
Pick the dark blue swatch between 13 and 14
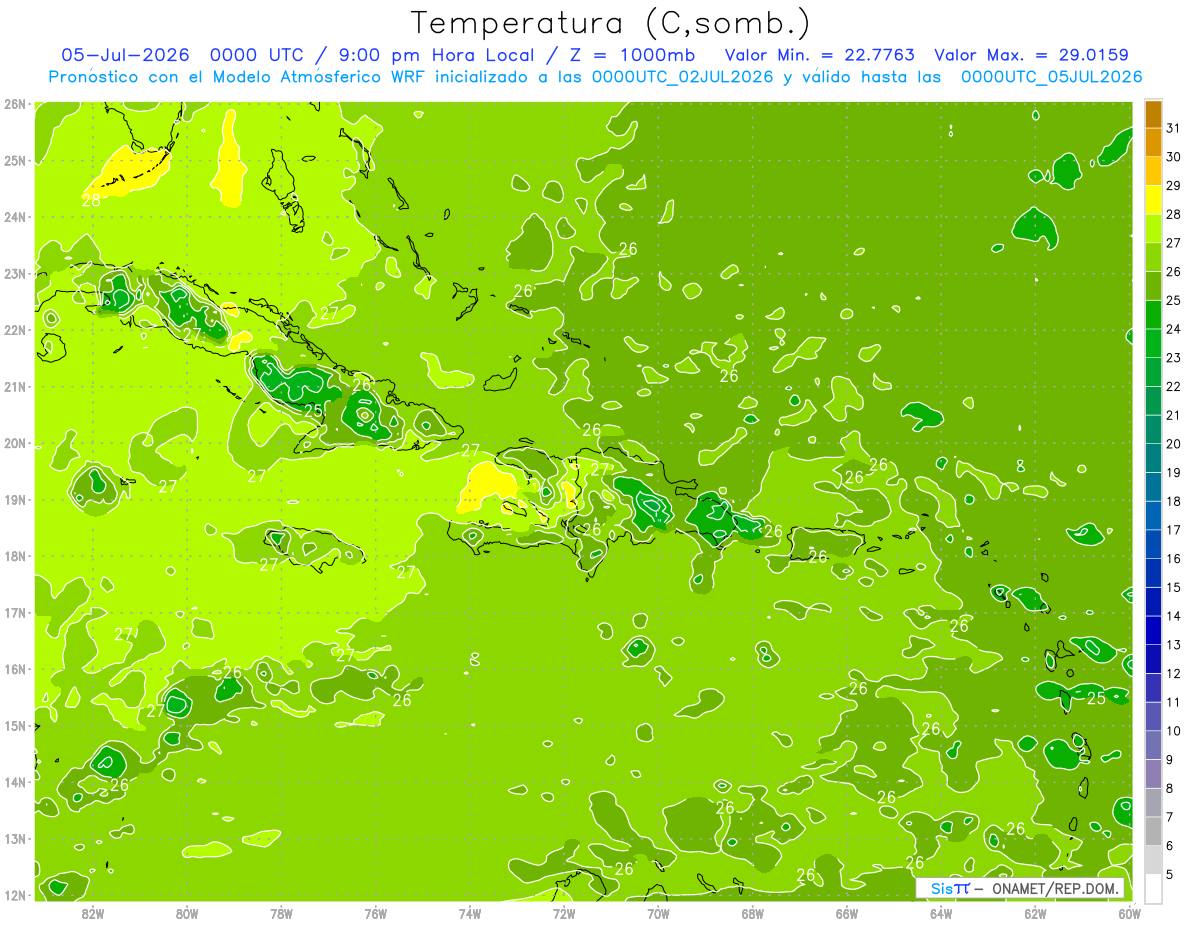[x=1154, y=630]
